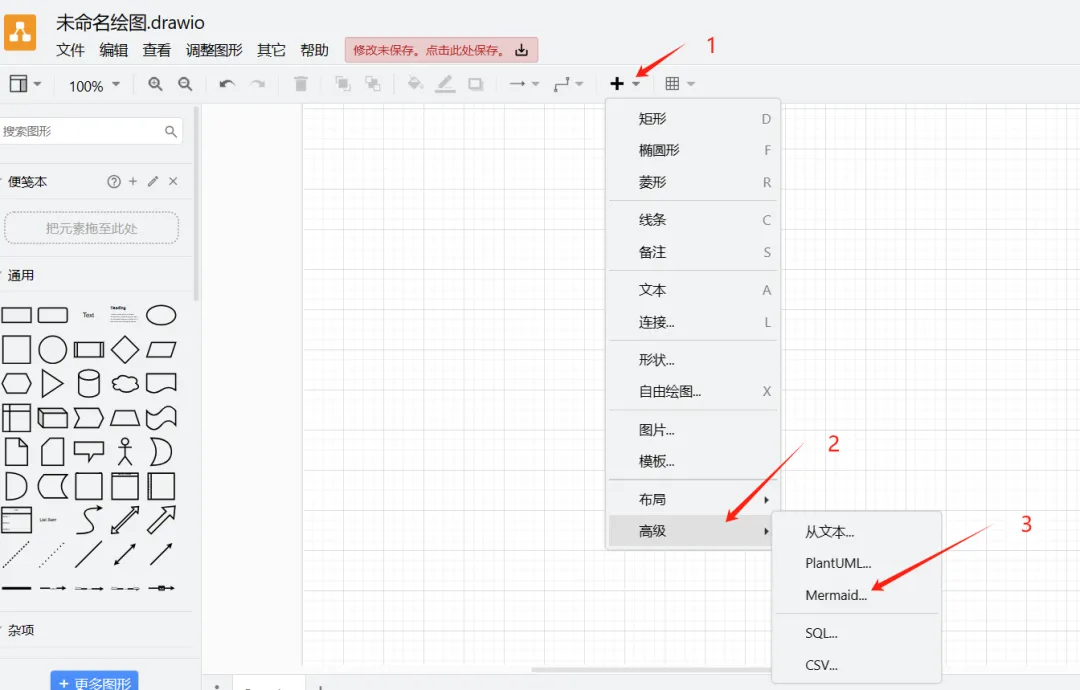
Task: Zoom in with magnifier plus icon
Action: (156, 84)
